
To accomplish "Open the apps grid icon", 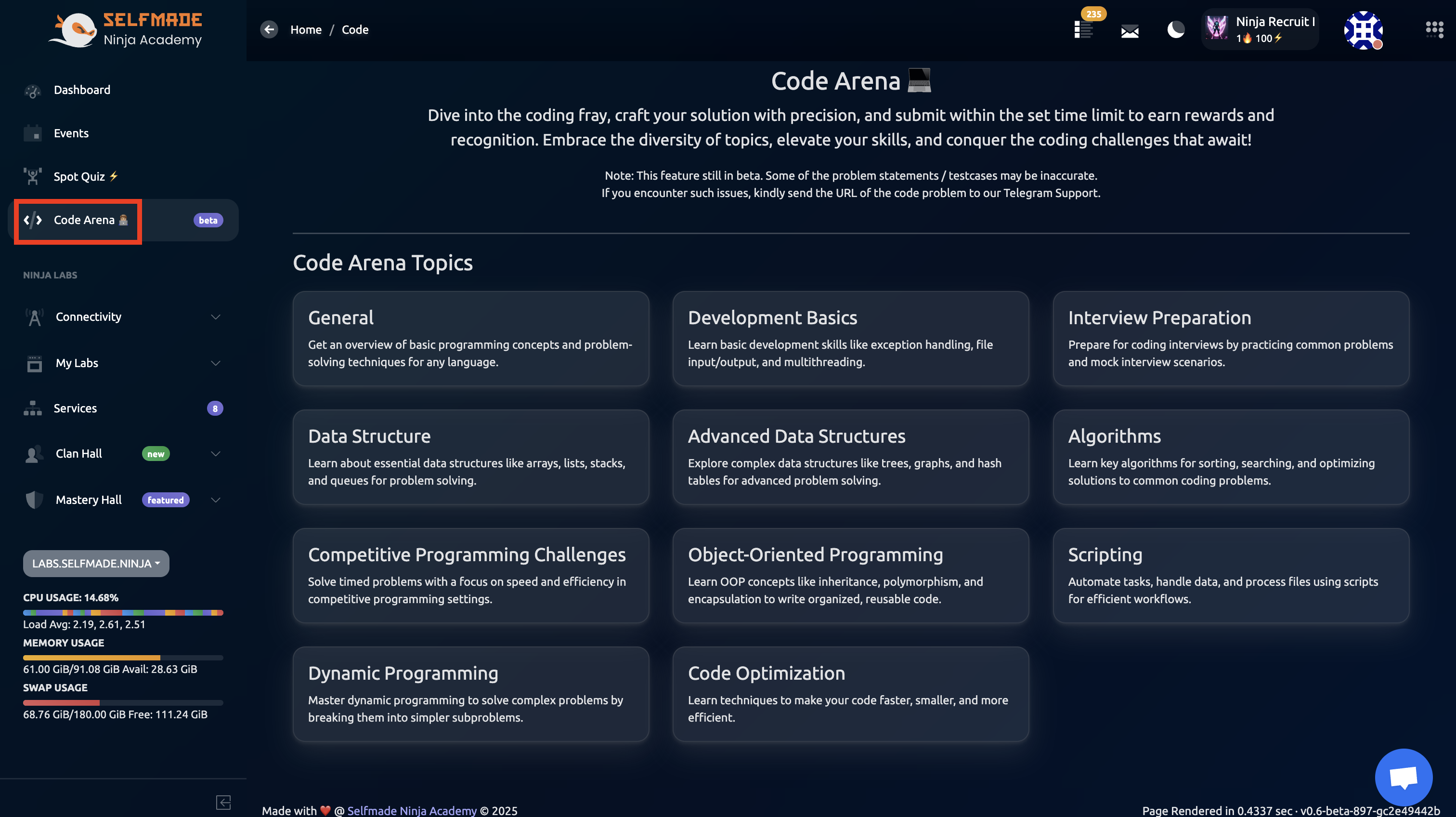I will click(1434, 29).
